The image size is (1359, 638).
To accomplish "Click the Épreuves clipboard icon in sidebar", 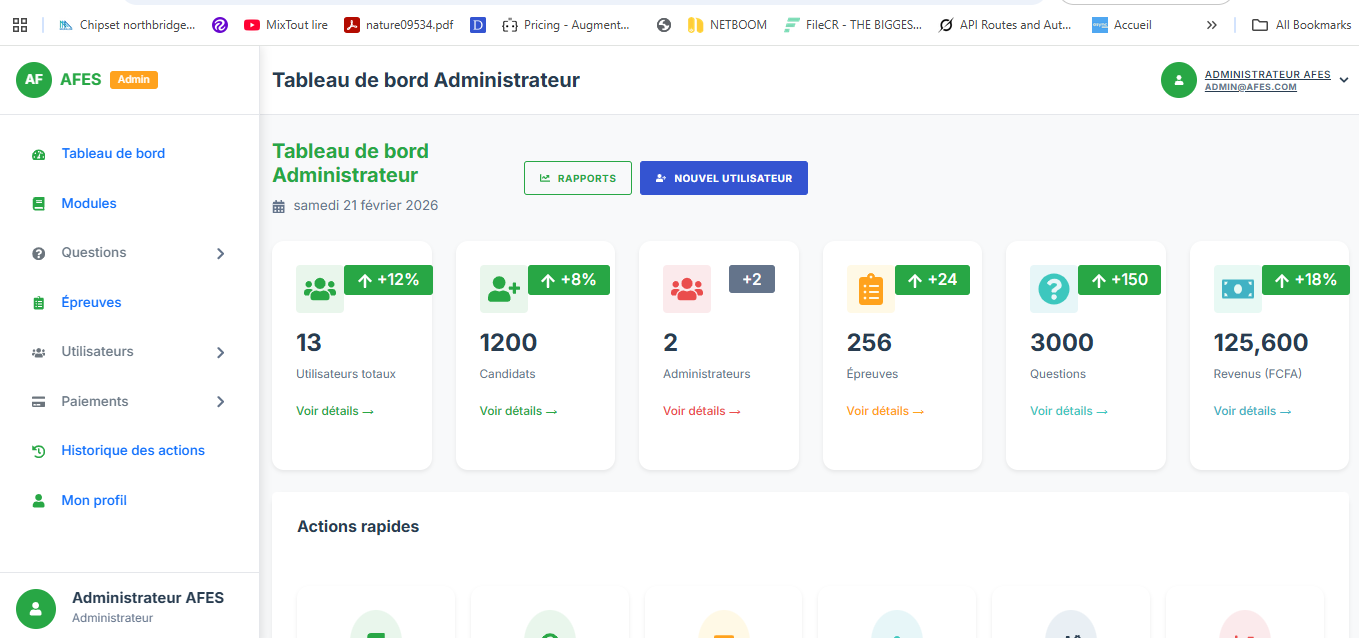I will (39, 303).
